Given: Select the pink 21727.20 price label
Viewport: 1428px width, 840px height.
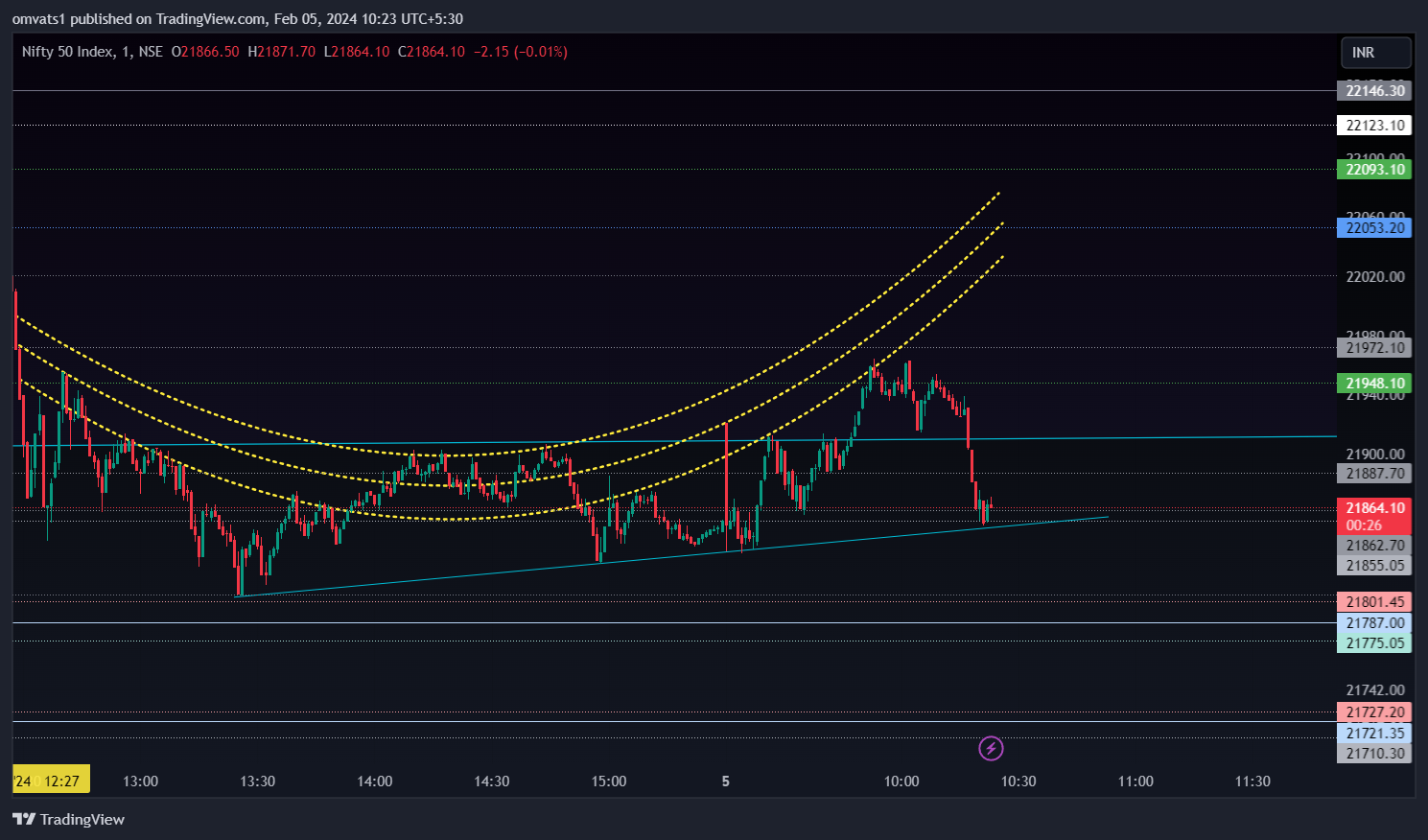Looking at the screenshot, I should pyautogui.click(x=1374, y=712).
